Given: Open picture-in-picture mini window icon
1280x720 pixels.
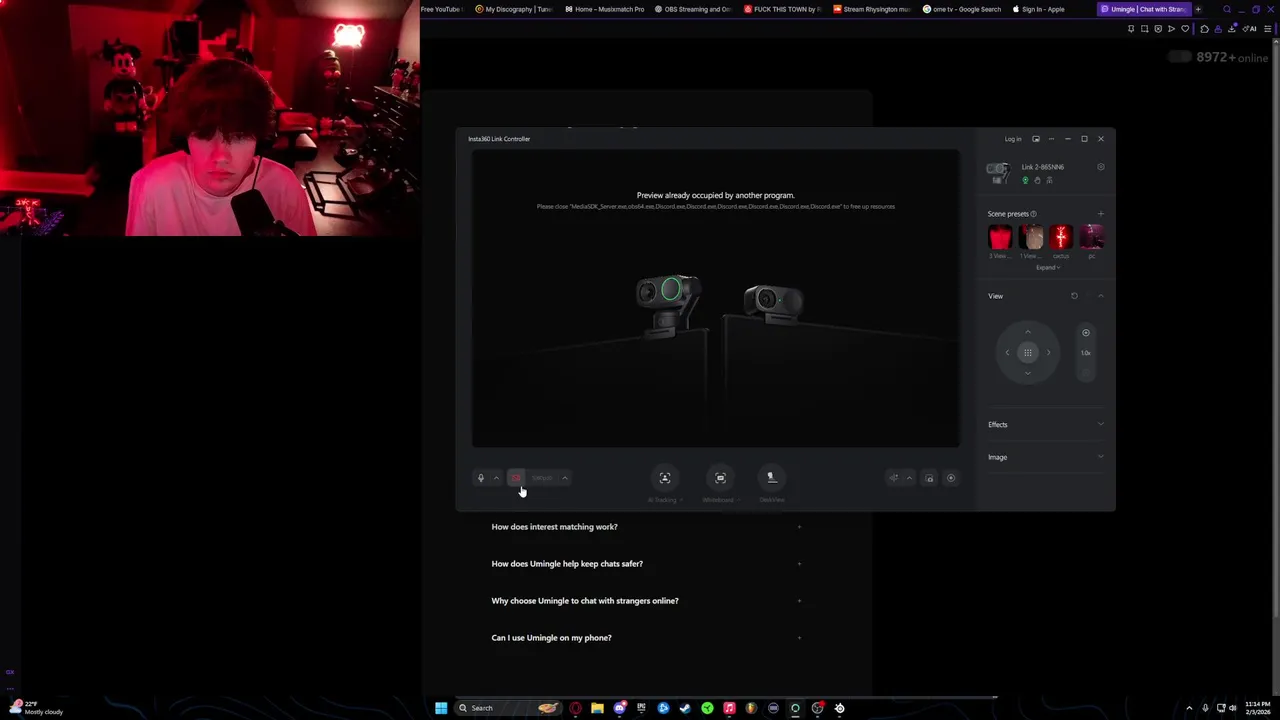Looking at the screenshot, I should [x=1036, y=139].
